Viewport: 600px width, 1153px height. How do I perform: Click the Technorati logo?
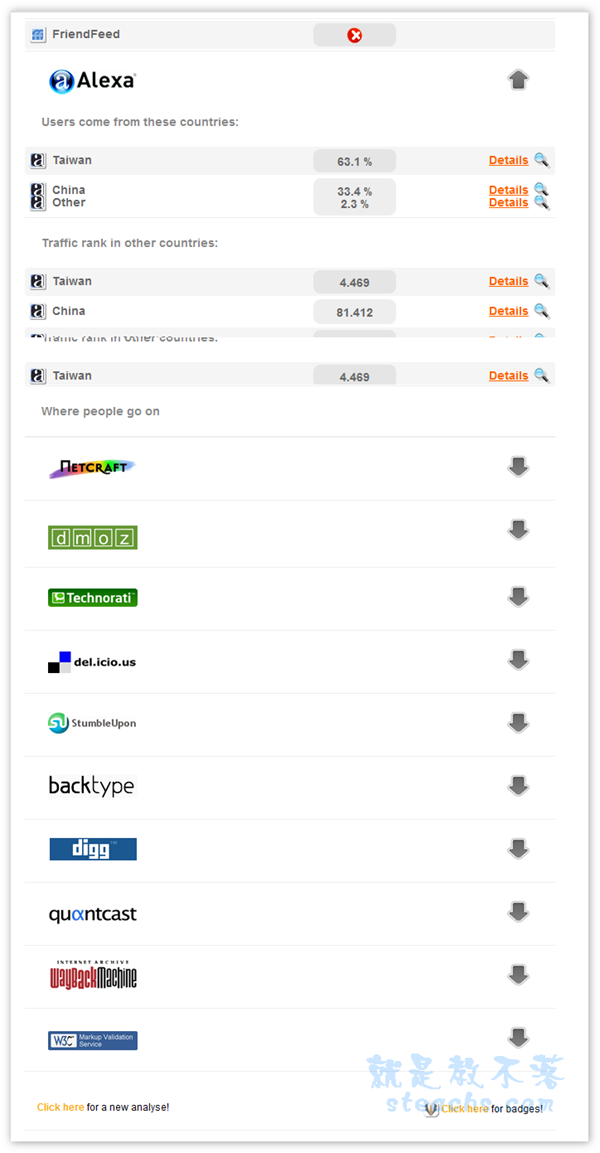point(92,598)
